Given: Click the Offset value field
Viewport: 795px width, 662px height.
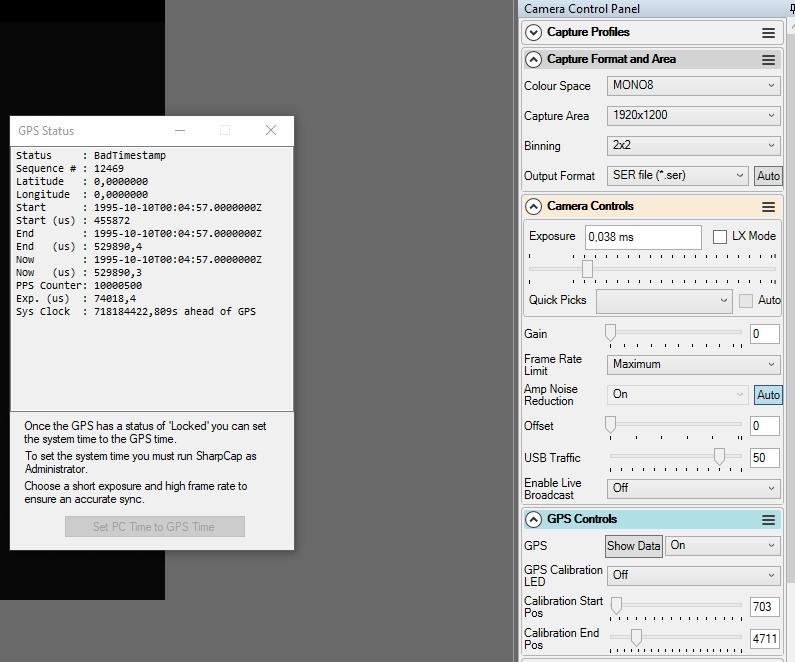Looking at the screenshot, I should point(764,426).
